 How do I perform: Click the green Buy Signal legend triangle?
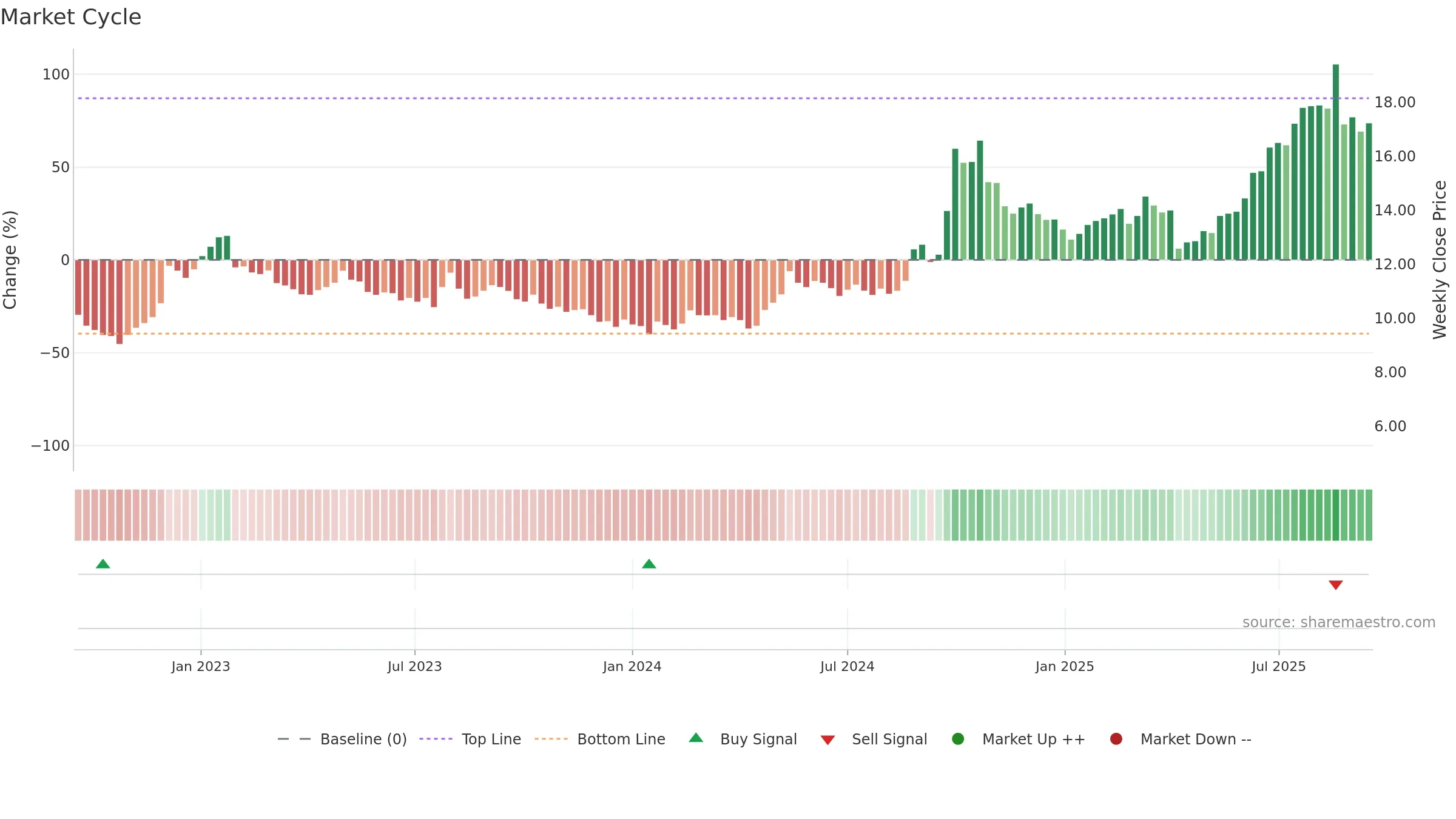(696, 738)
